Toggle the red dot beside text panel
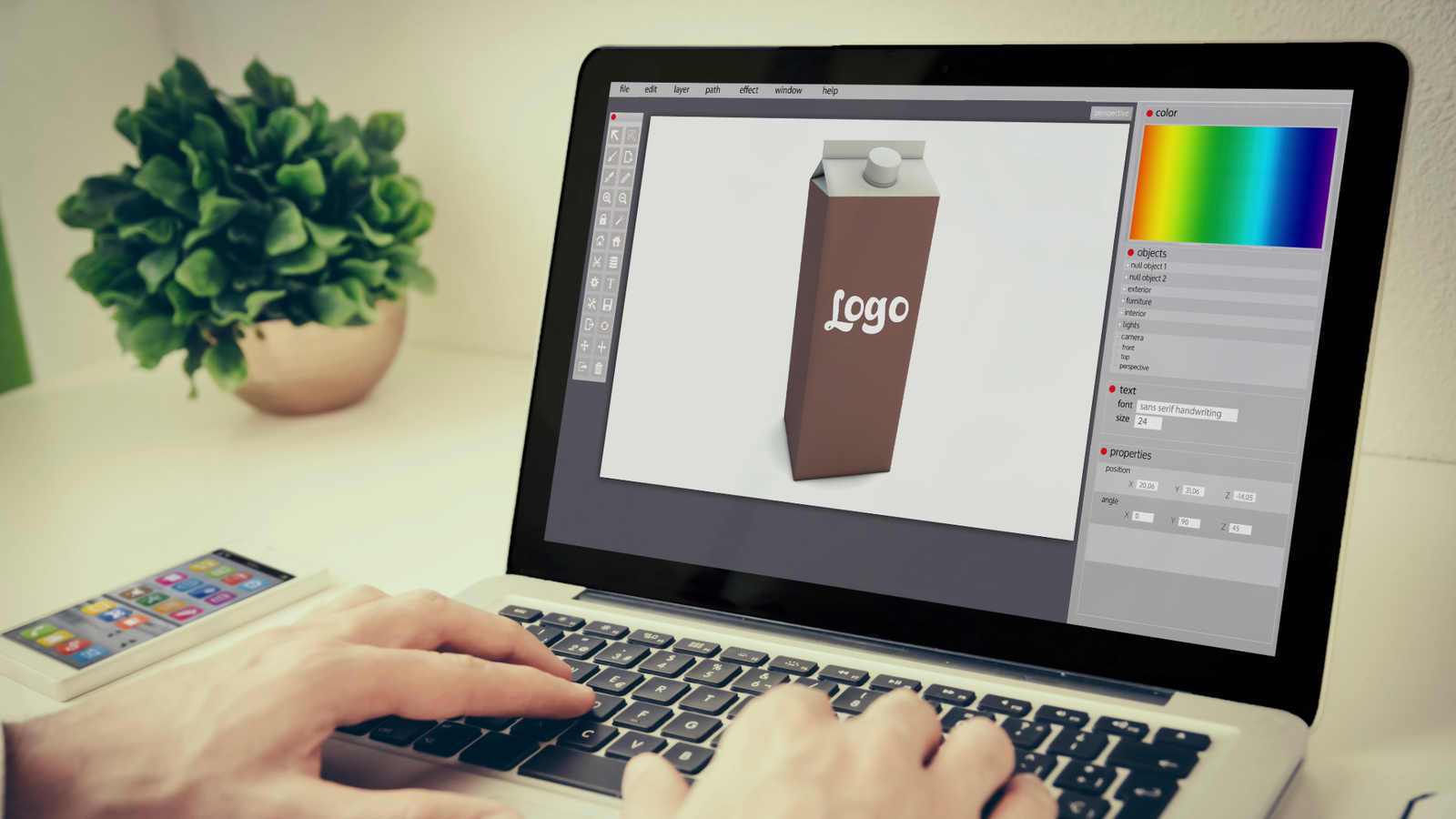 point(1112,389)
